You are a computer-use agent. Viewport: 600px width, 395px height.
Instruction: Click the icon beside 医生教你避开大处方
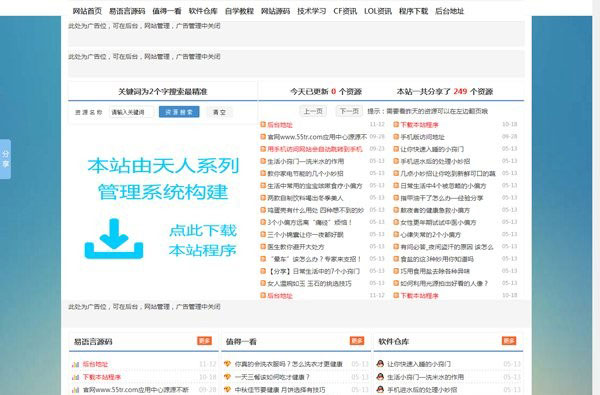click(263, 247)
